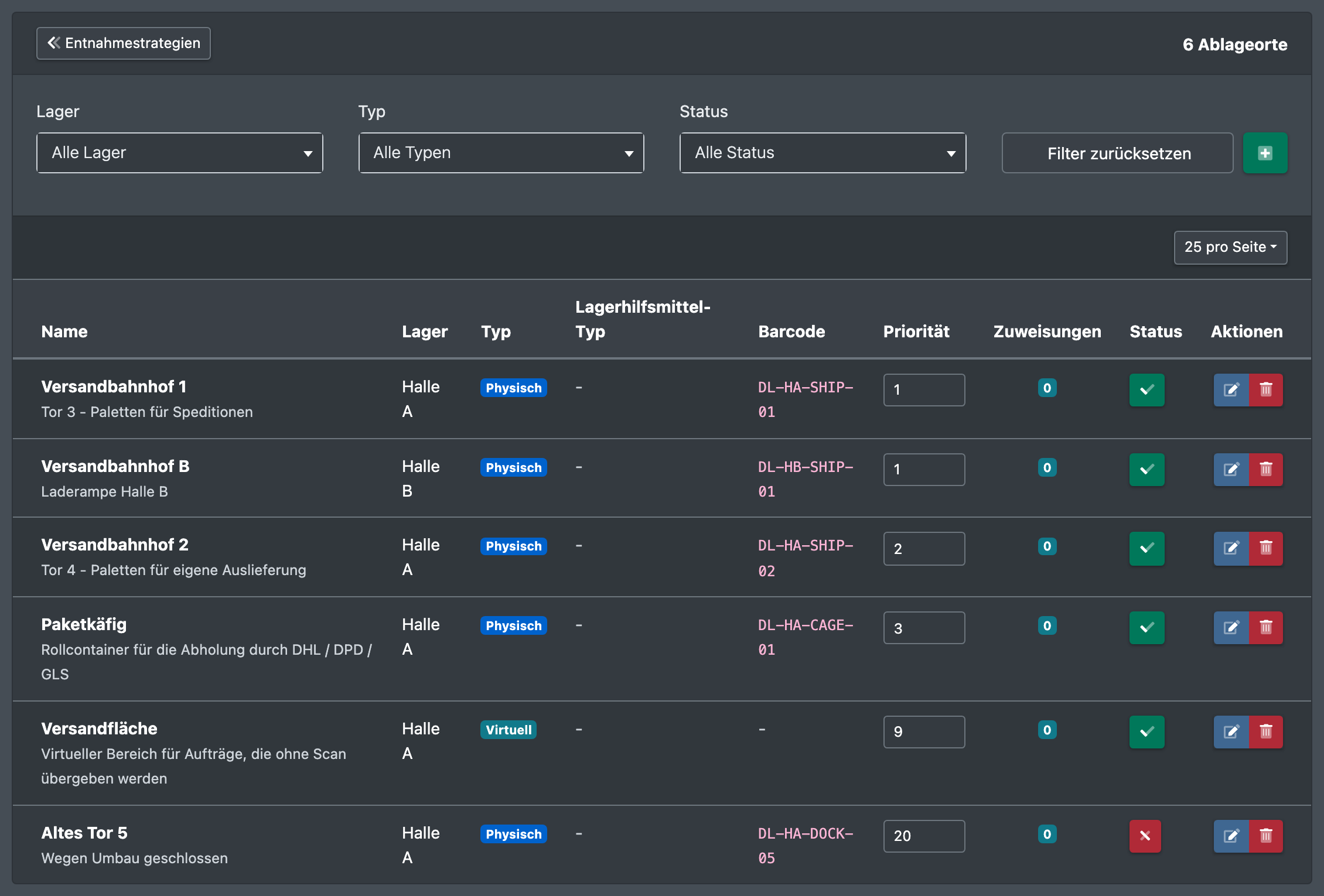This screenshot has height=896, width=1324.
Task: Click priority field of Versandbahnhof 2
Action: pyautogui.click(x=924, y=549)
